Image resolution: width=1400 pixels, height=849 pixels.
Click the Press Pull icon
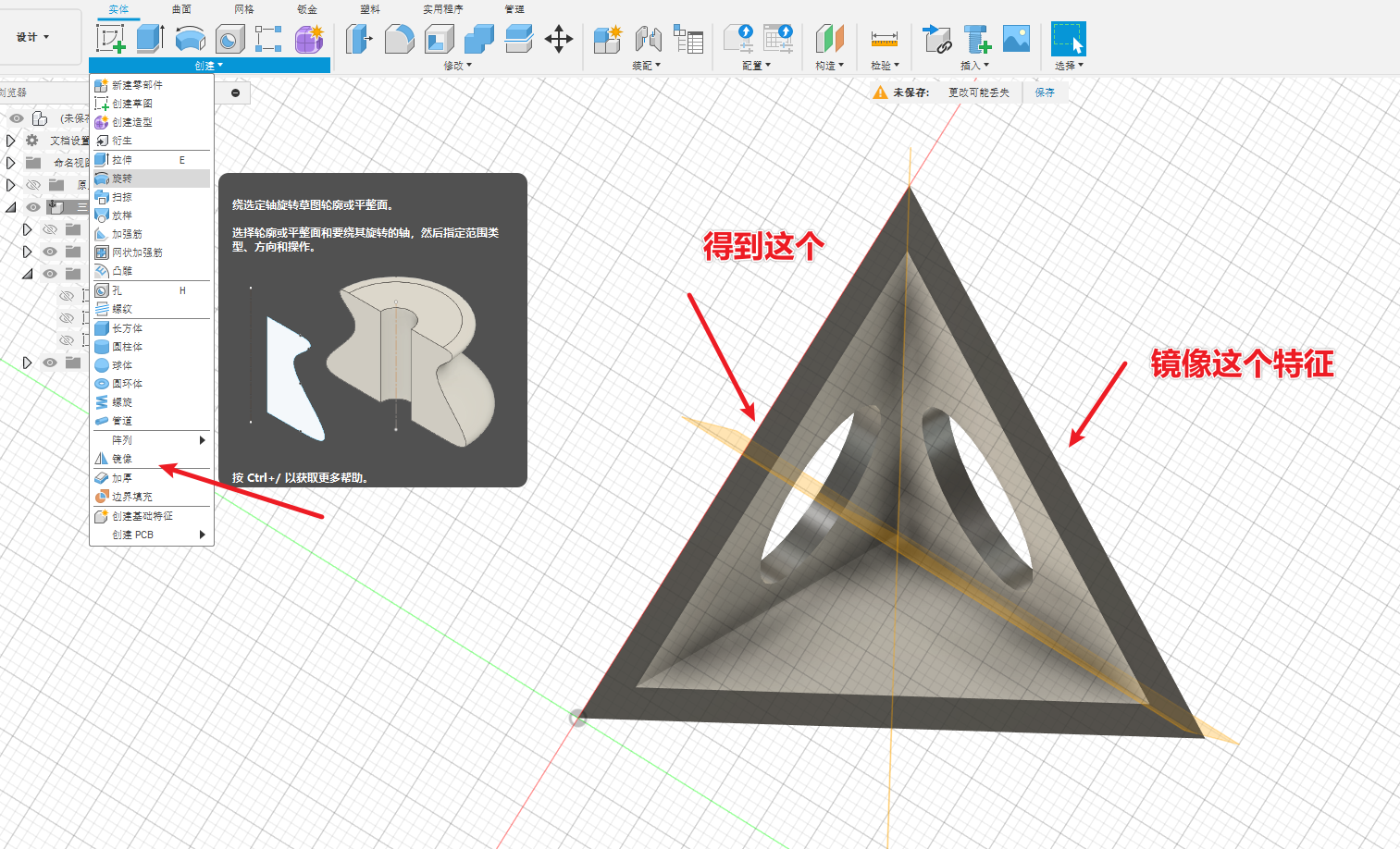click(359, 39)
